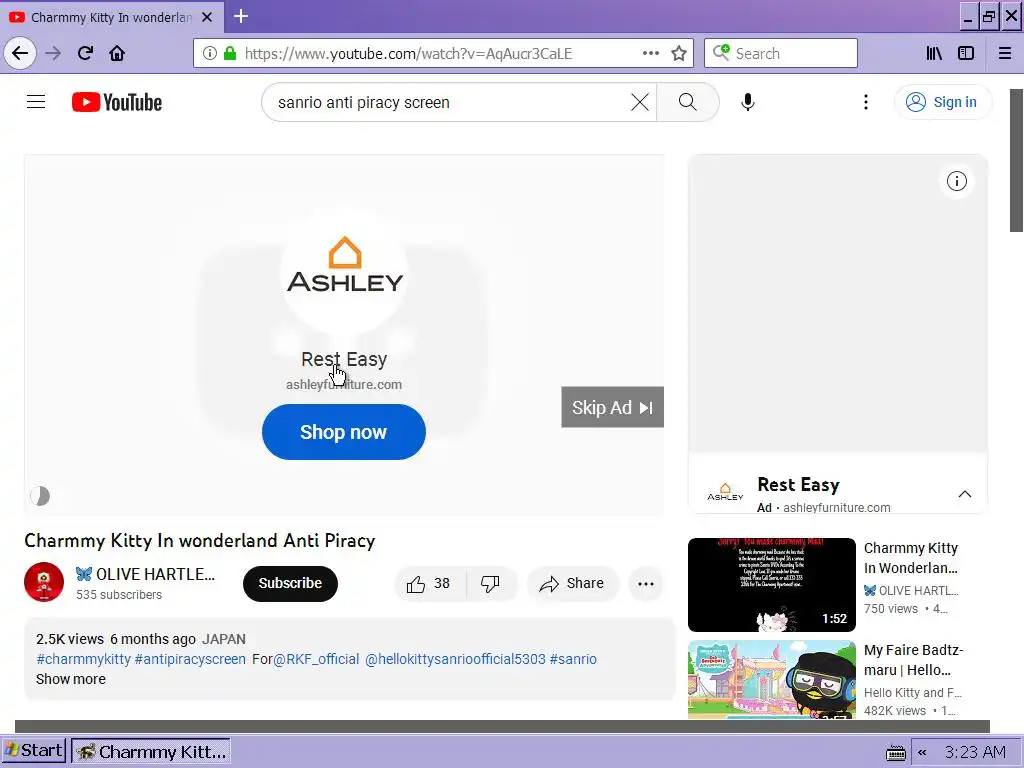The height and width of the screenshot is (768, 1024).
Task: Close the Charmmy Kitty browser tab
Action: click(207, 17)
